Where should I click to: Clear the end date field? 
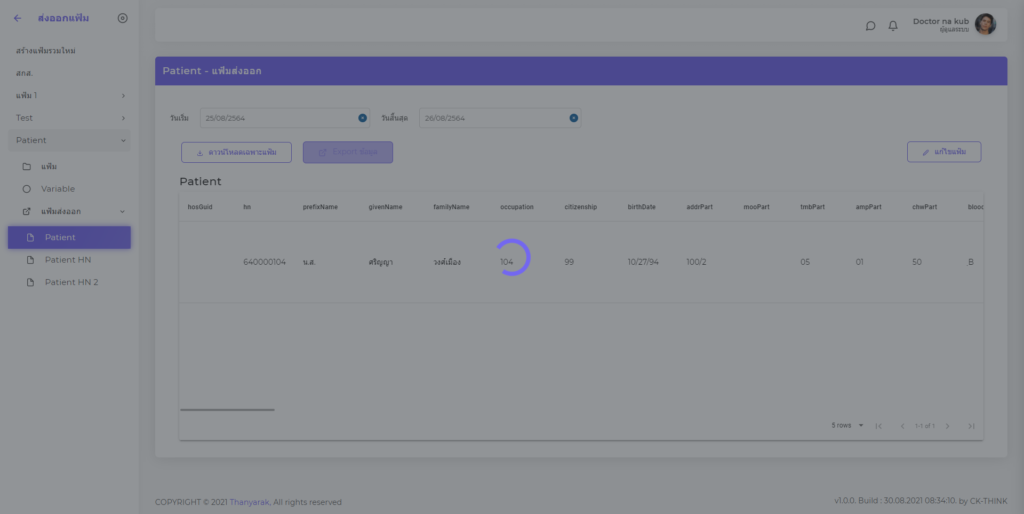[574, 118]
